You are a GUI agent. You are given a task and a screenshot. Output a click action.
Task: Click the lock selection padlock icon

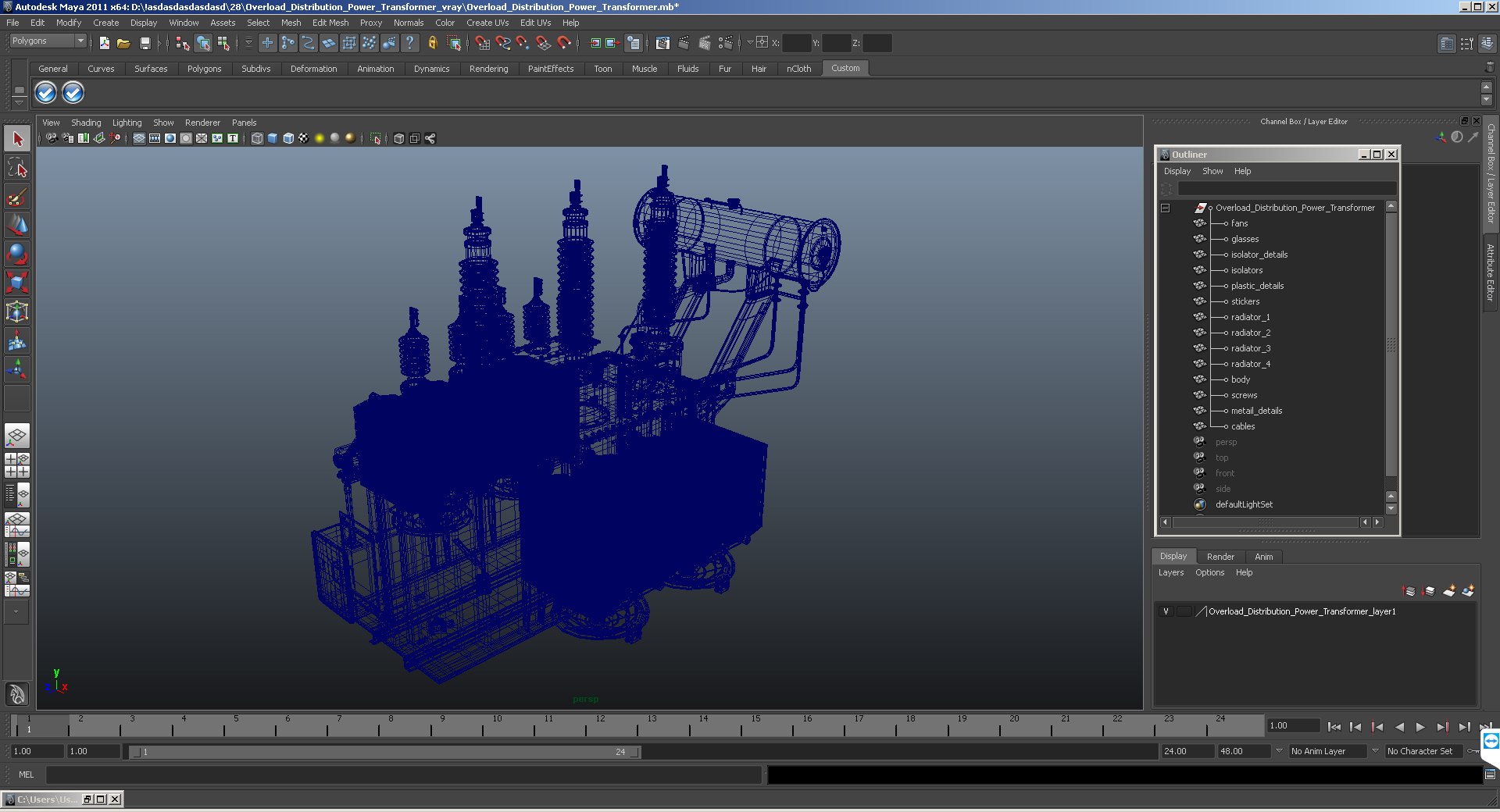pos(432,44)
